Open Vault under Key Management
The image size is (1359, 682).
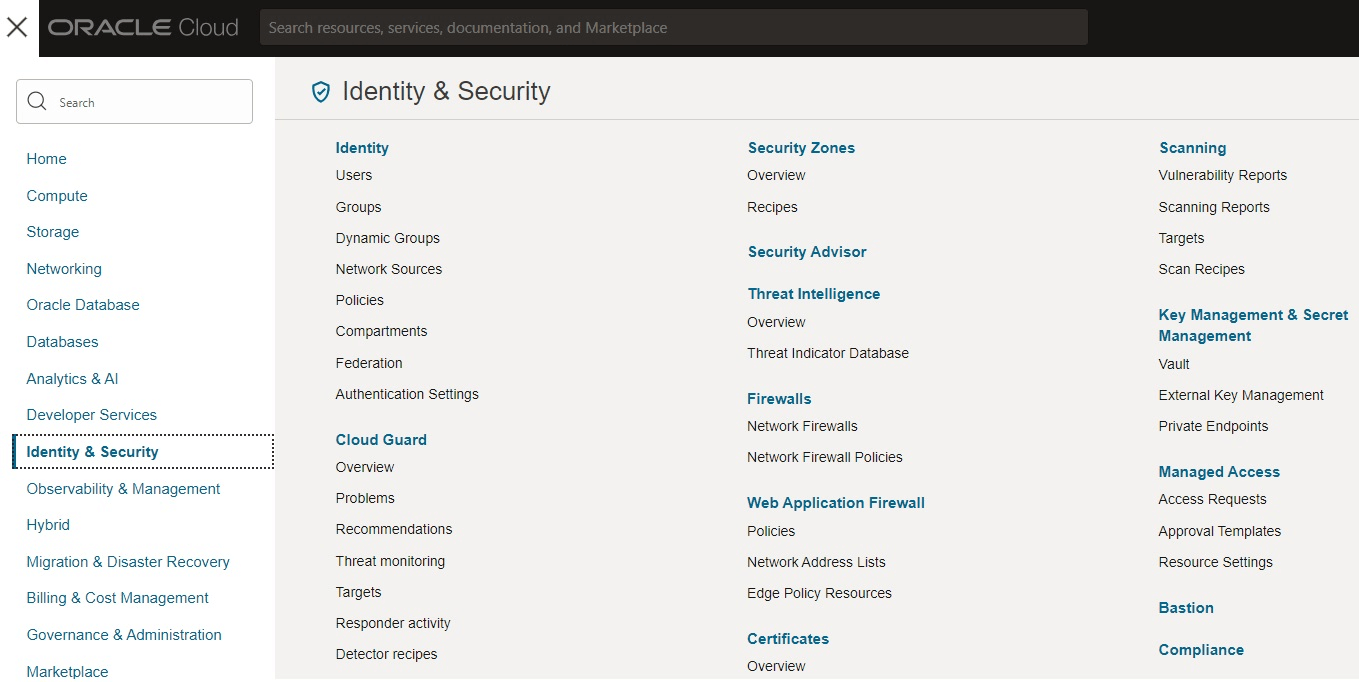click(x=1174, y=364)
